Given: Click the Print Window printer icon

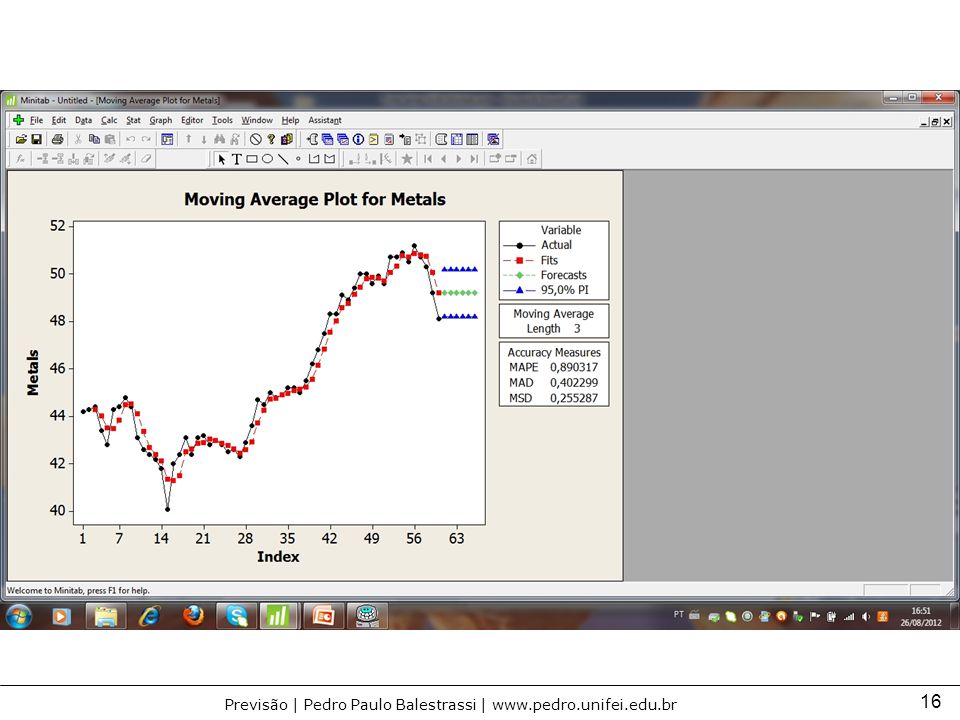Looking at the screenshot, I should (x=58, y=140).
